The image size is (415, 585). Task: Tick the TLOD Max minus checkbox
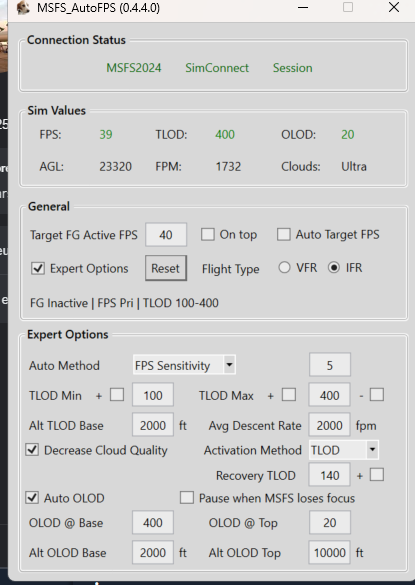pyautogui.click(x=377, y=395)
